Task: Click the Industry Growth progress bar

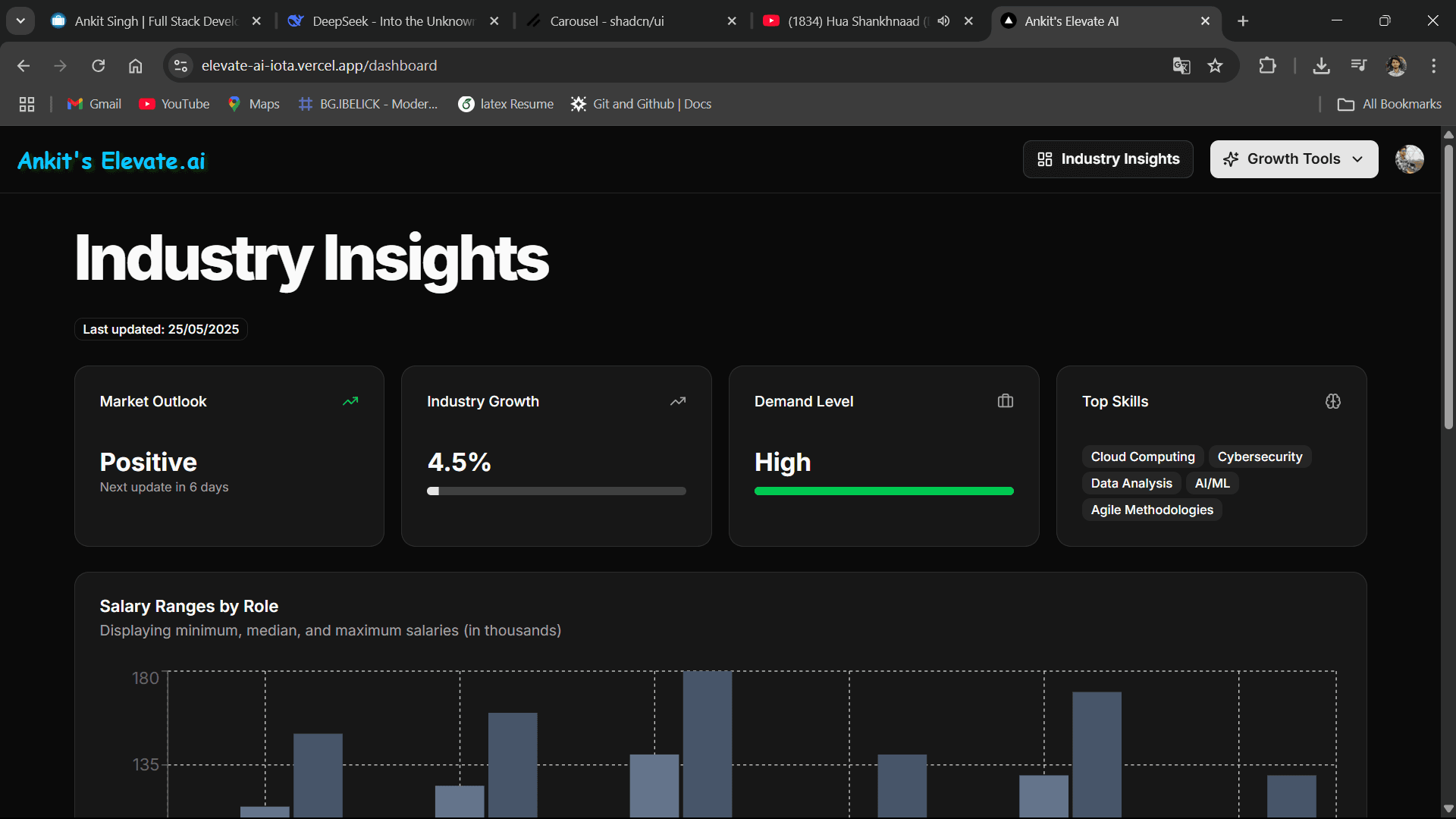Action: coord(557,491)
